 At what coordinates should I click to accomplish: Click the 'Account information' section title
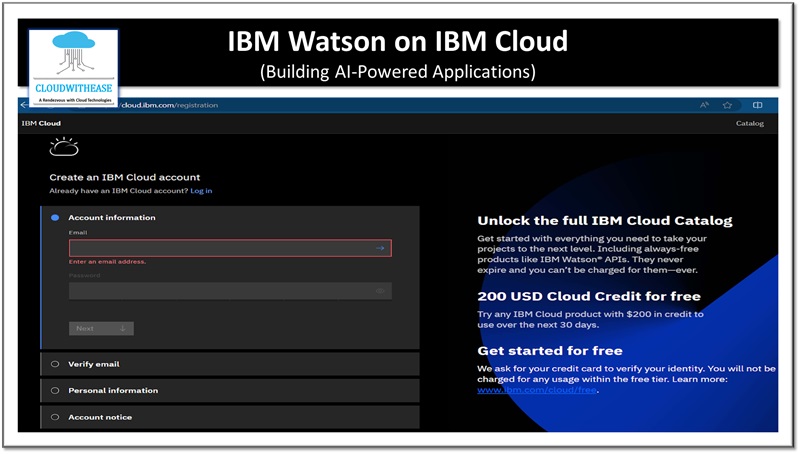click(x=112, y=218)
